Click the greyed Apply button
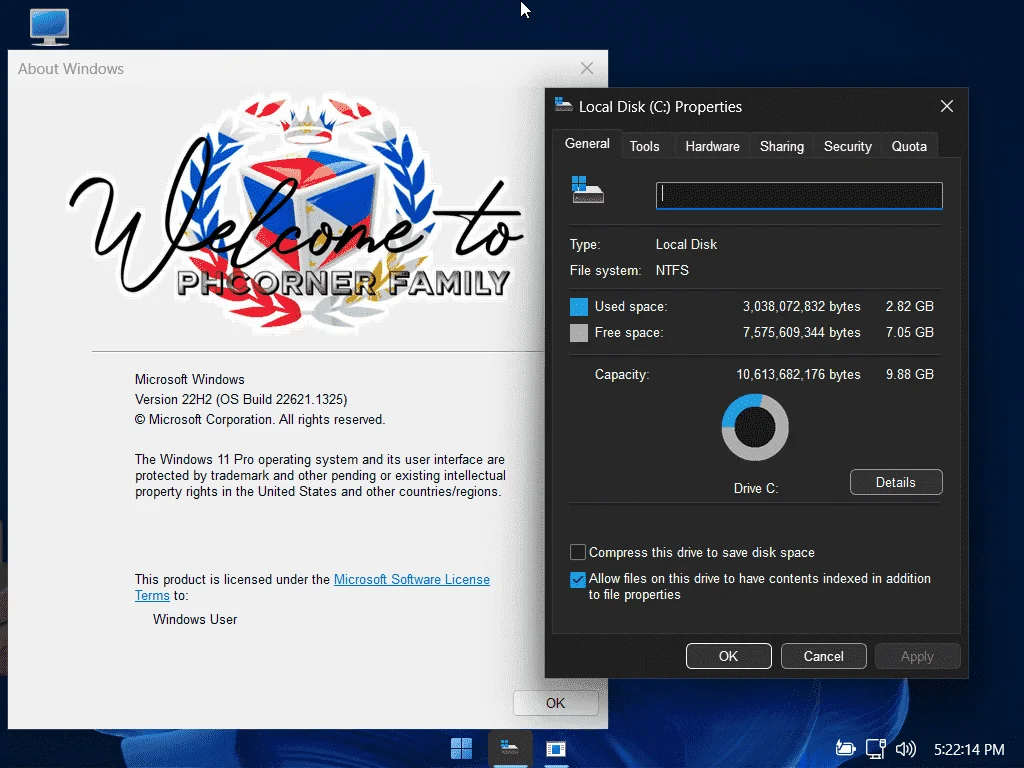Image resolution: width=1024 pixels, height=768 pixels. (x=918, y=656)
